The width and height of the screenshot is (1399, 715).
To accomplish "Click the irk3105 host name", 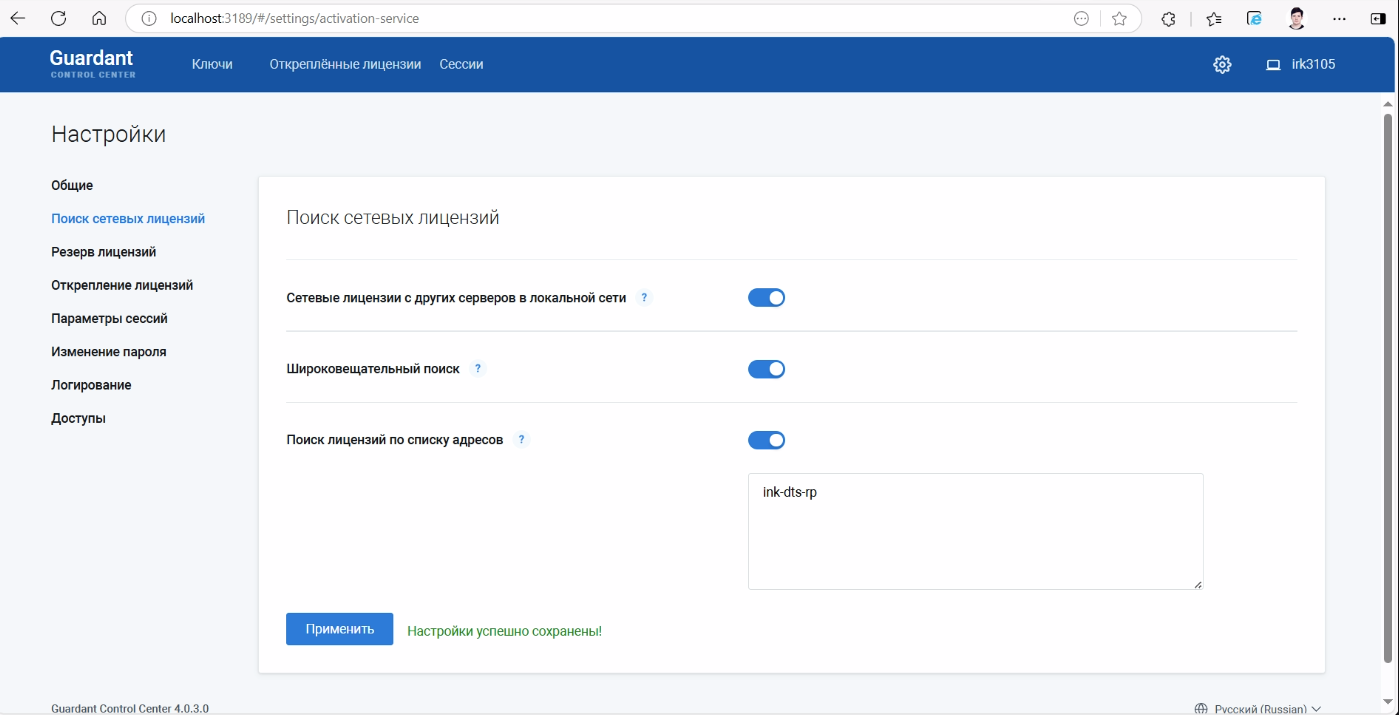I will coord(1313,64).
